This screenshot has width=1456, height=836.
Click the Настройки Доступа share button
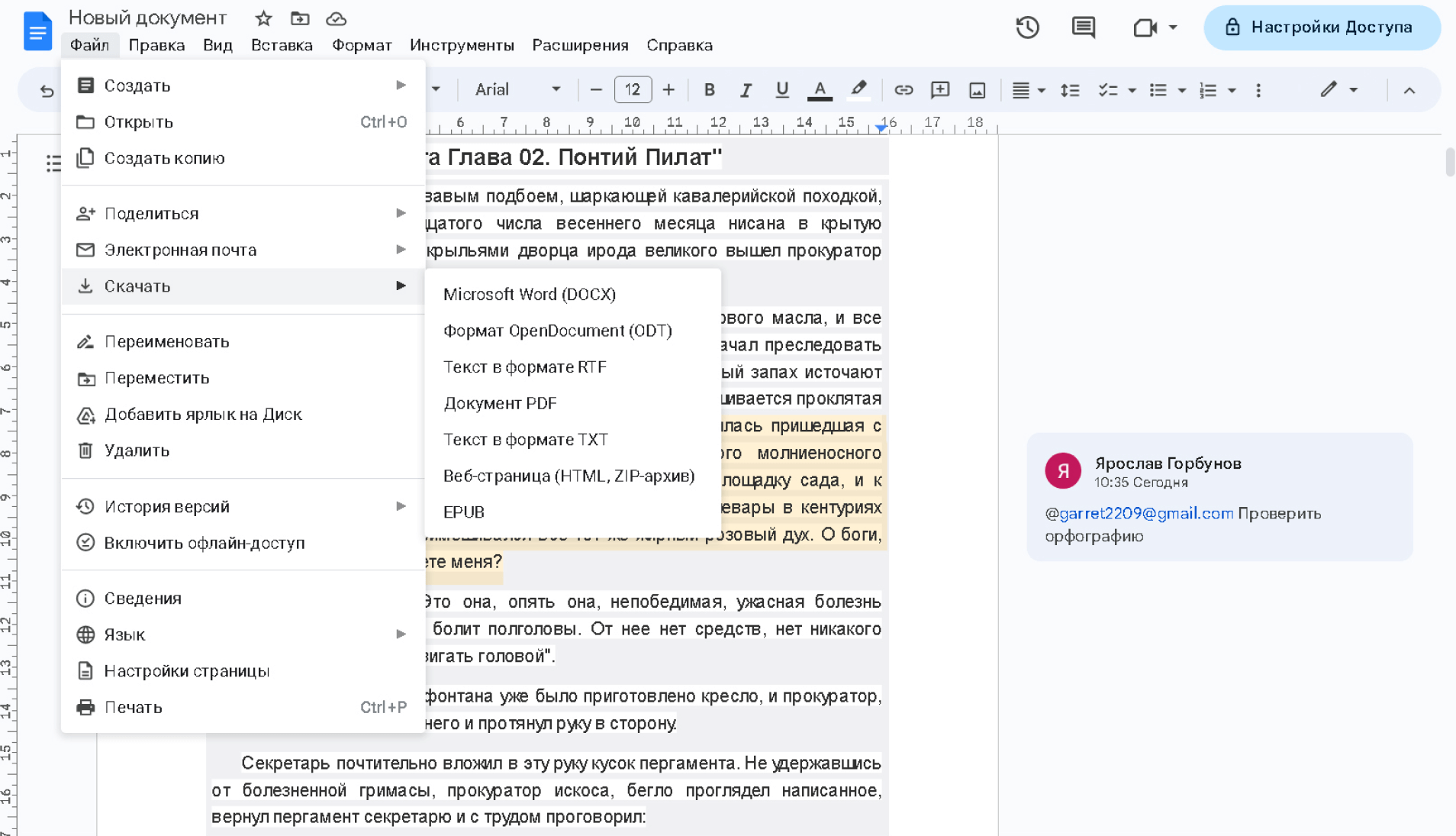click(x=1321, y=27)
